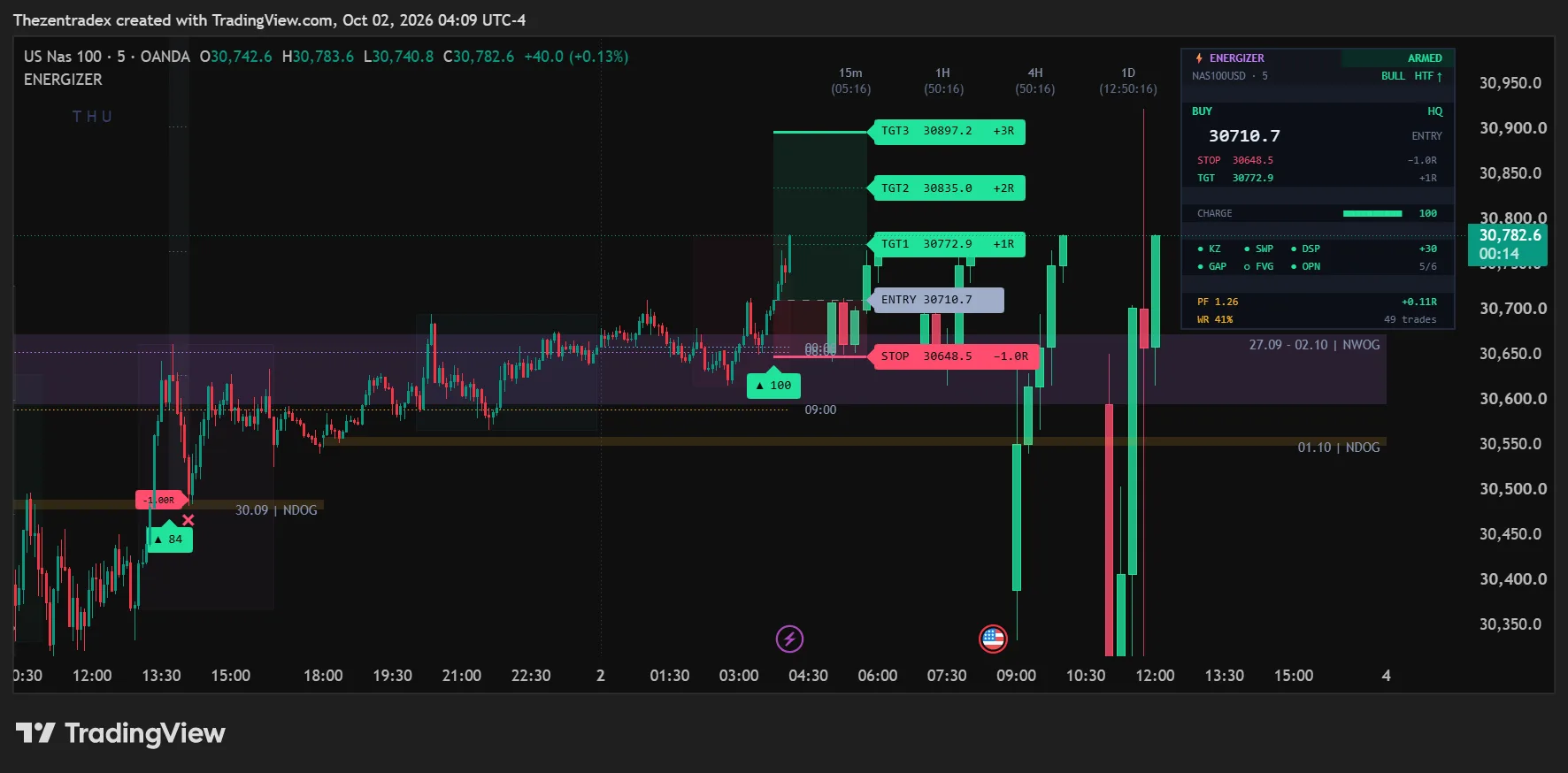Image resolution: width=1568 pixels, height=773 pixels.
Task: Select the TGT2 30835.0 +2R label
Action: (x=948, y=188)
